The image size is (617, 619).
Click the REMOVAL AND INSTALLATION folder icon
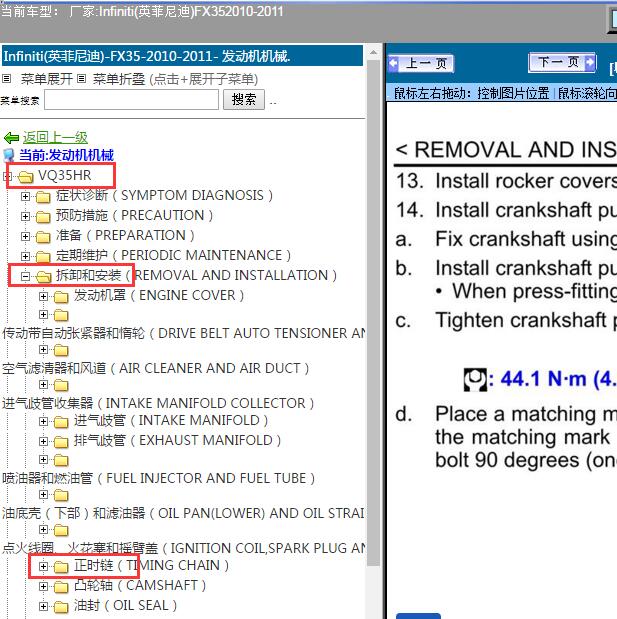pos(43,276)
